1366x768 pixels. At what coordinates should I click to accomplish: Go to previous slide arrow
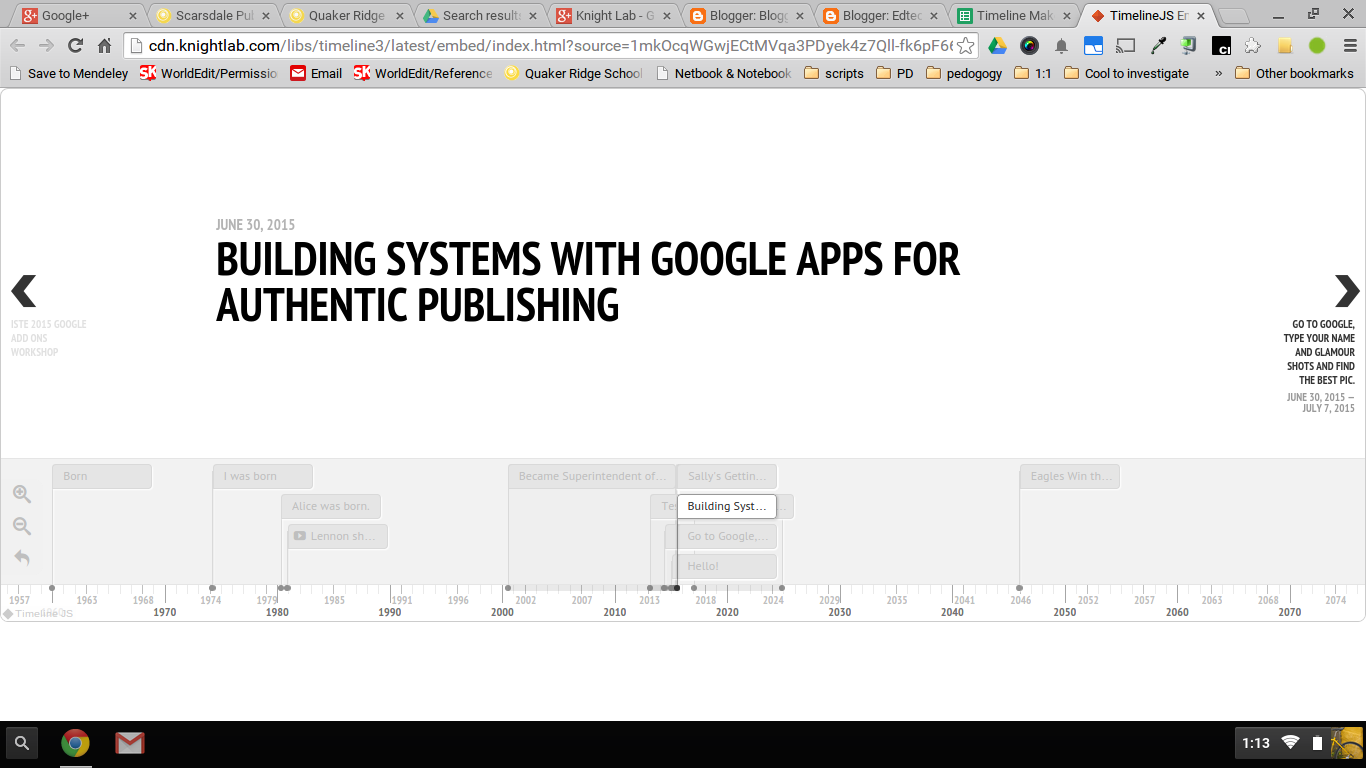point(24,291)
